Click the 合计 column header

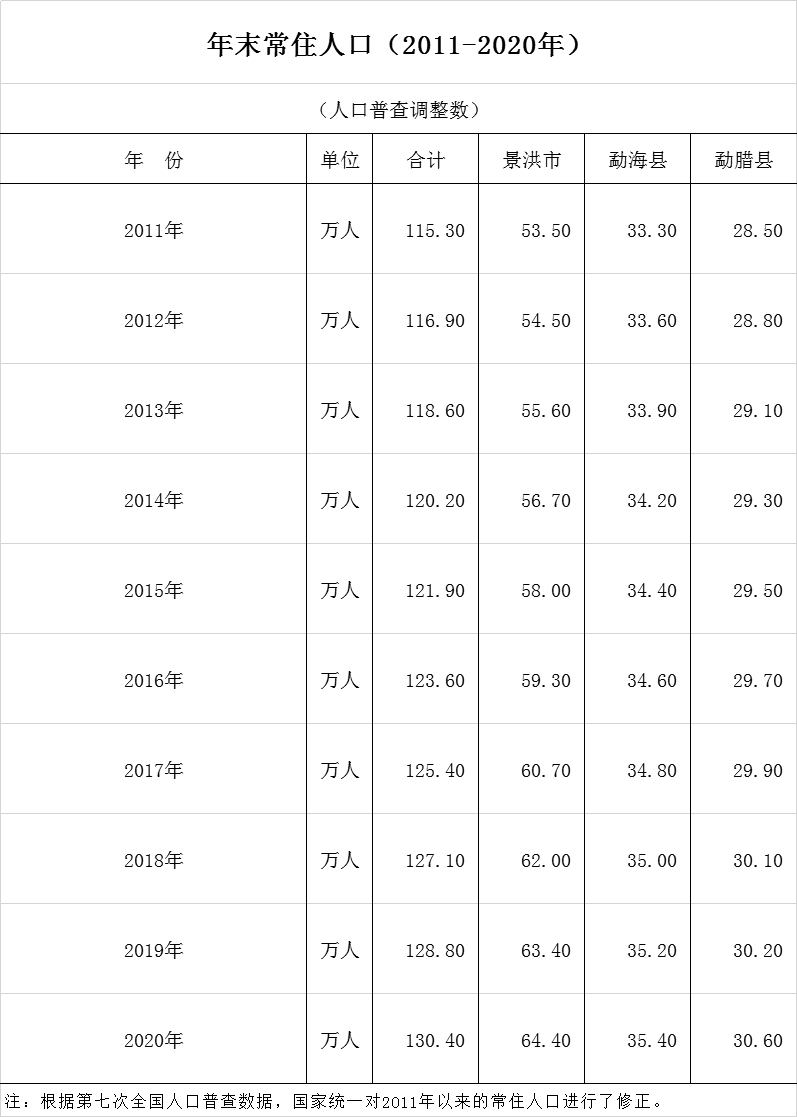pyautogui.click(x=426, y=160)
